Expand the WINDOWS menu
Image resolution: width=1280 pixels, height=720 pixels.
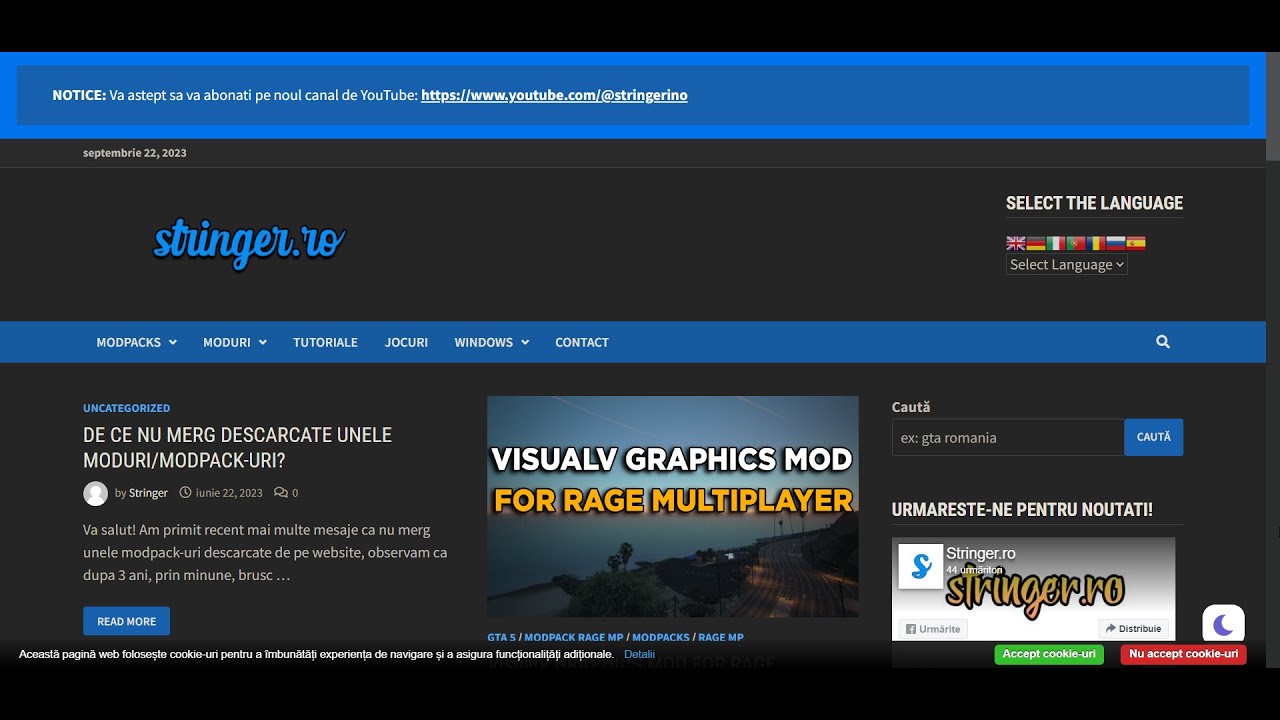coord(491,342)
